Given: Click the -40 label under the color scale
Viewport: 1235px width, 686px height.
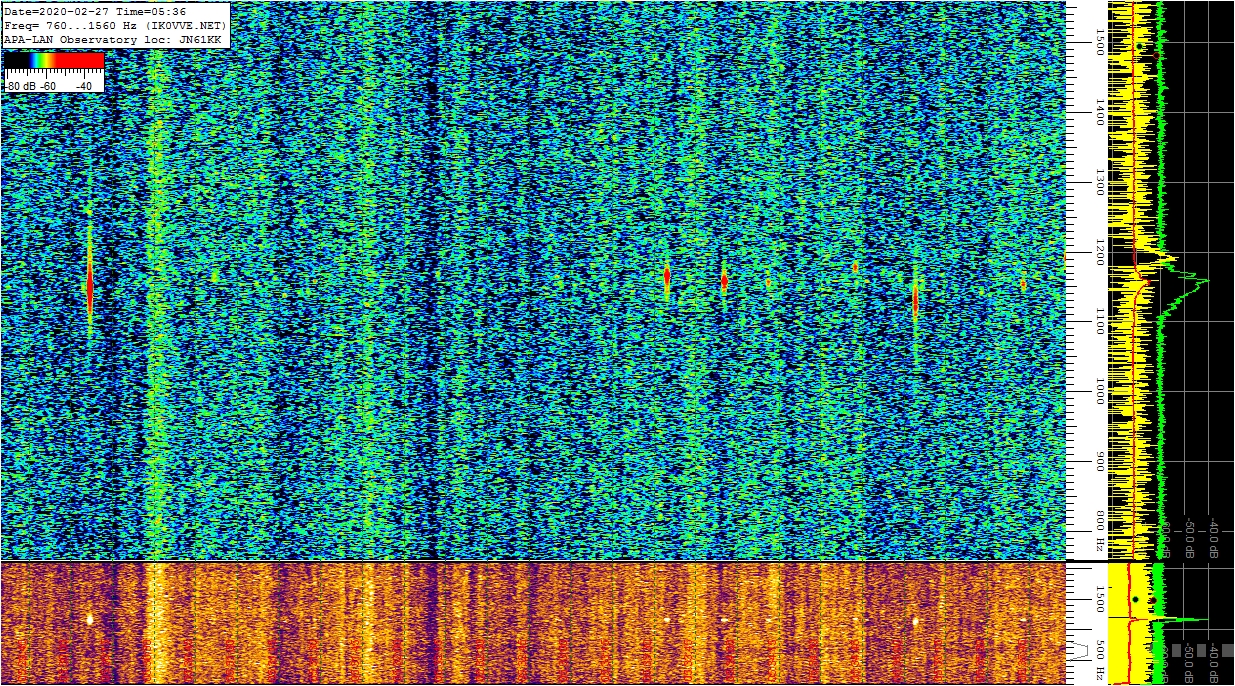Looking at the screenshot, I should tap(84, 86).
